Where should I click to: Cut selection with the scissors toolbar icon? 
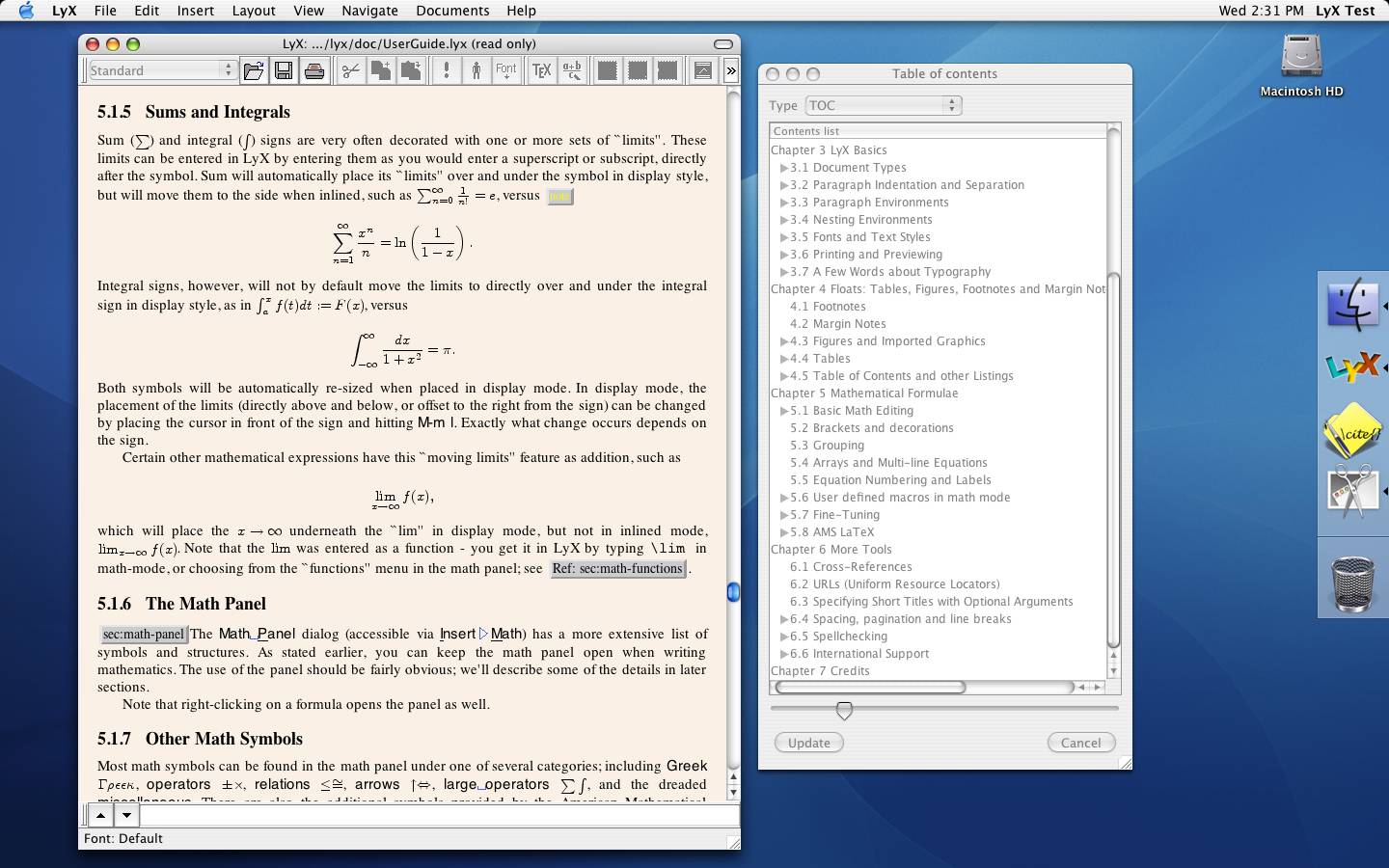point(351,70)
